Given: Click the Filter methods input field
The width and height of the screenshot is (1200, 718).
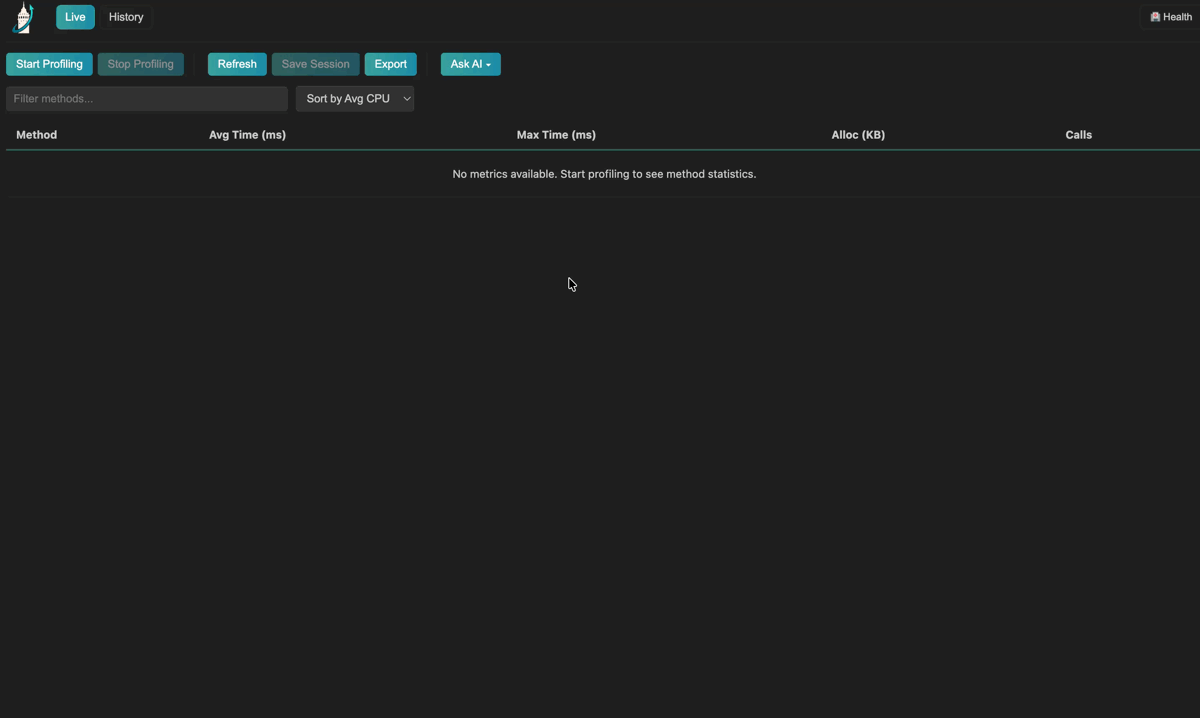Looking at the screenshot, I should click(146, 98).
